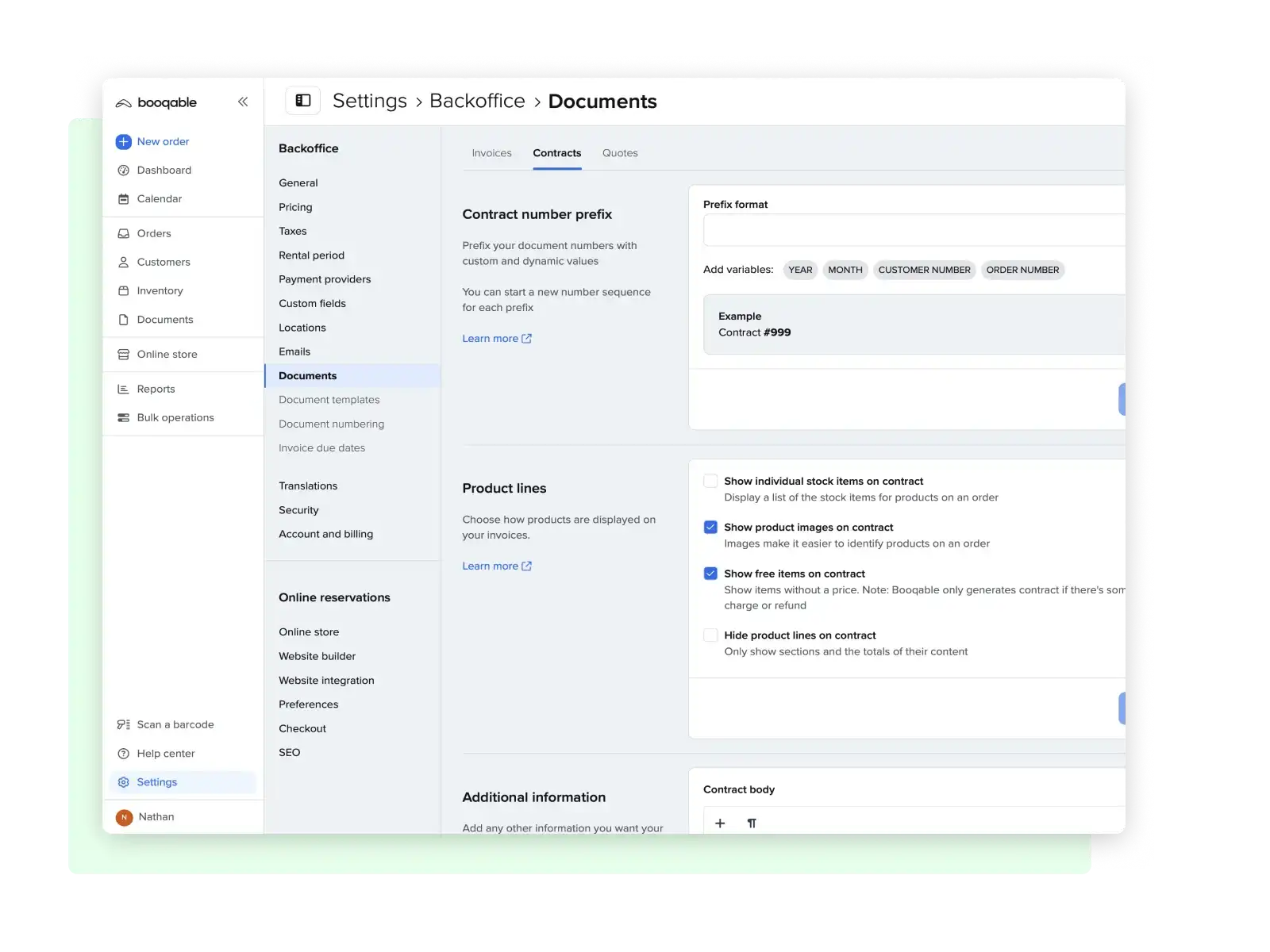Enable Show individual stock items on contract
This screenshot has width=1270, height=952.
(710, 482)
